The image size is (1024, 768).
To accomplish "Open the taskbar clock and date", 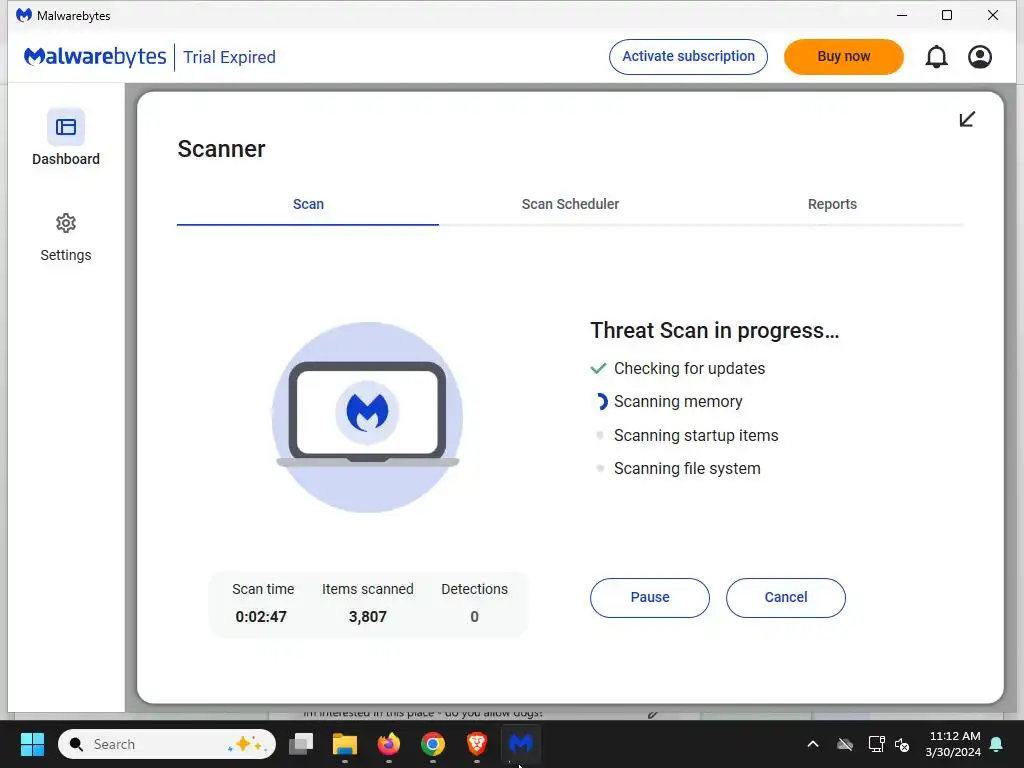I will [953, 744].
